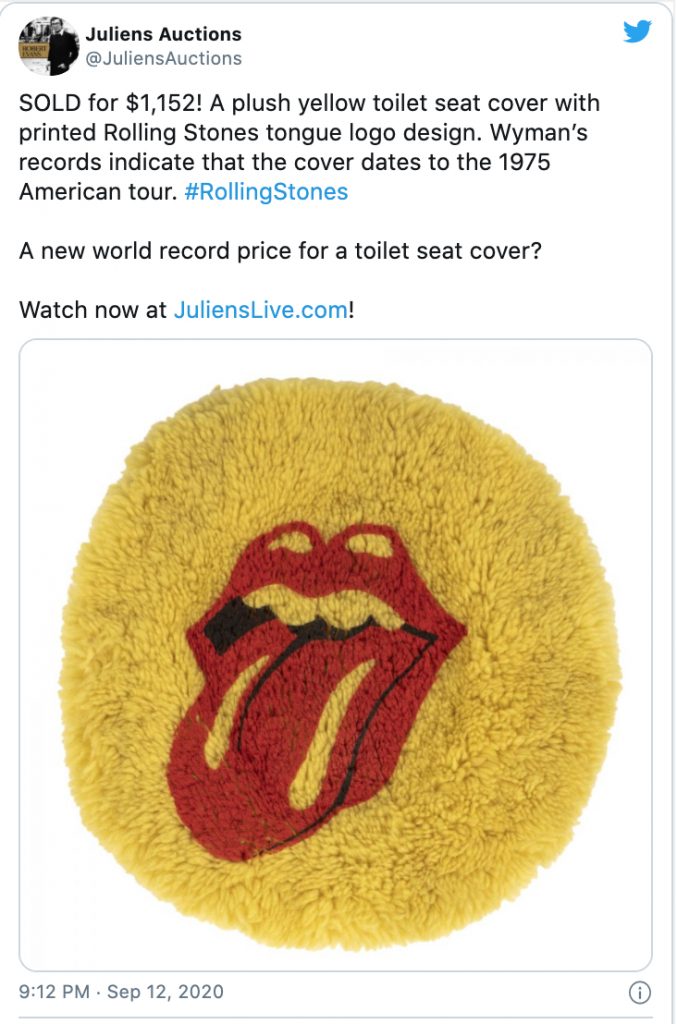The height and width of the screenshot is (1024, 677).
Task: Open the #RollingStones hashtag
Action: 267,192
